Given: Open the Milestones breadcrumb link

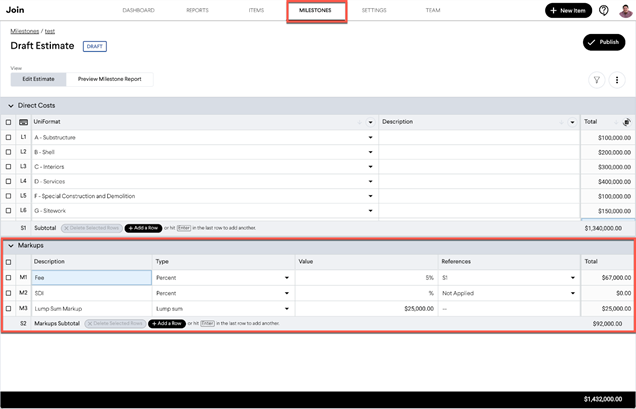Looking at the screenshot, I should point(25,31).
